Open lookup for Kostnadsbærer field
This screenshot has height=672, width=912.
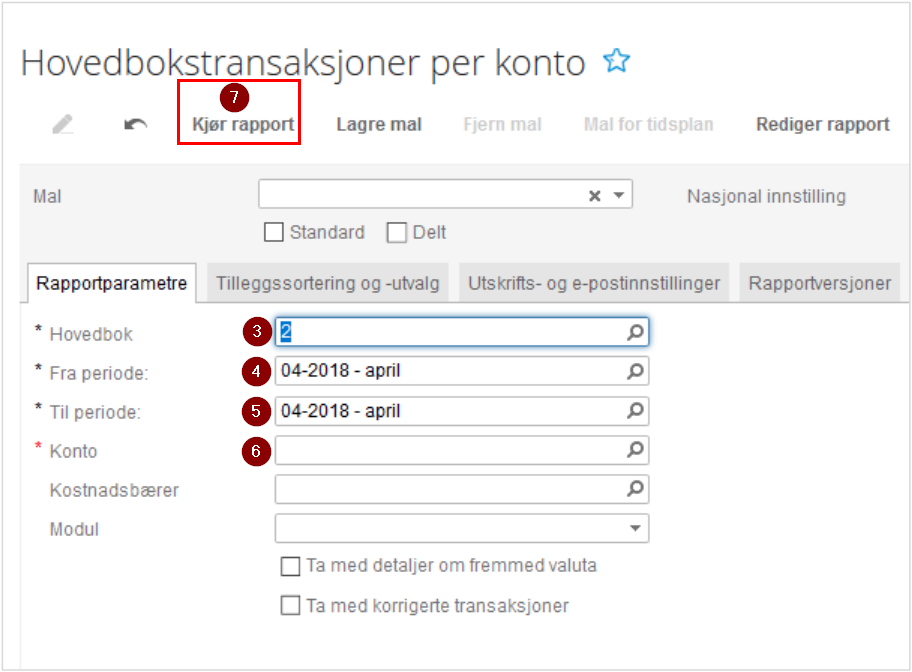click(x=635, y=489)
